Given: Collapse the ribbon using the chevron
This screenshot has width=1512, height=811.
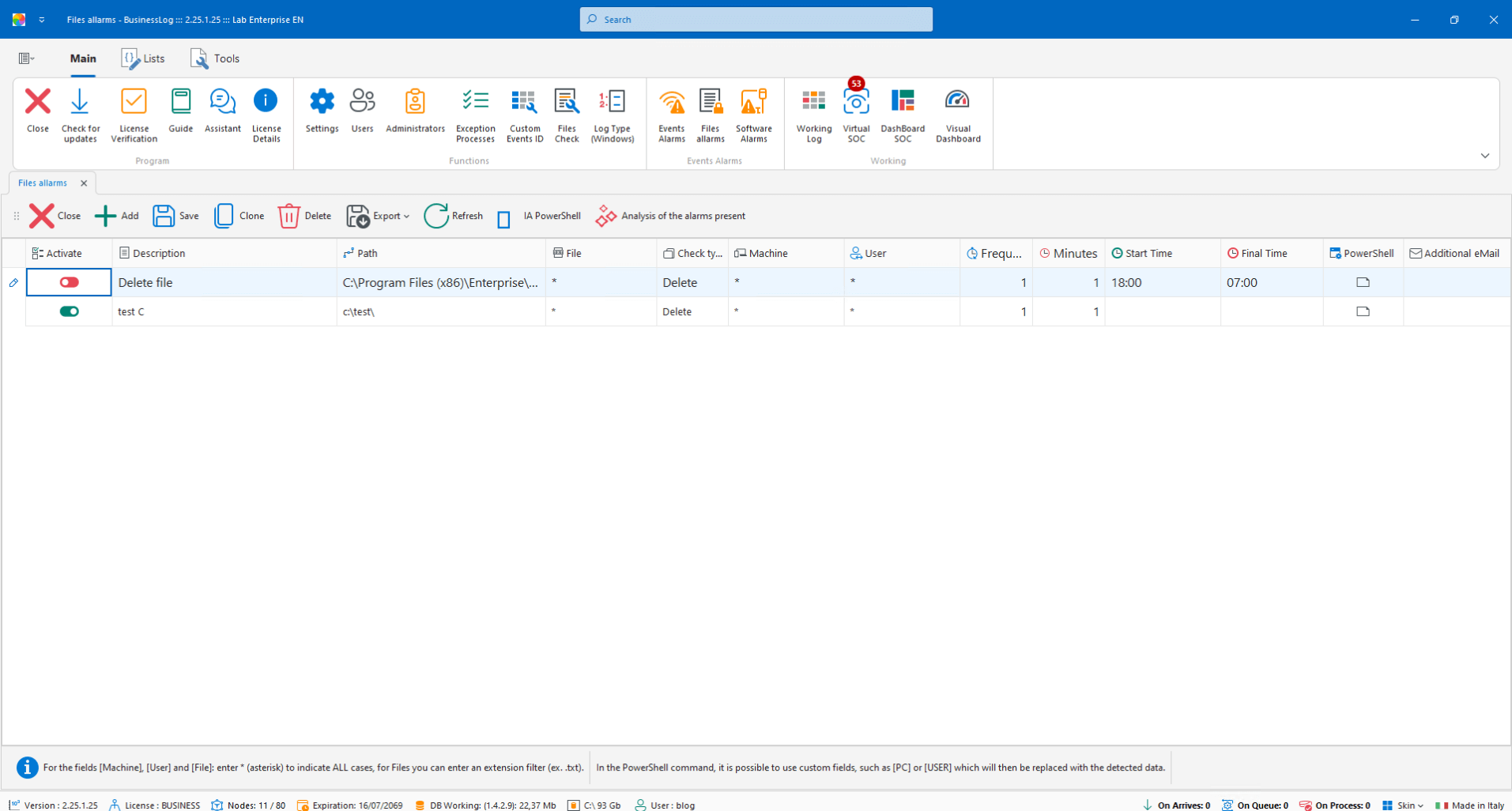Looking at the screenshot, I should pyautogui.click(x=1484, y=156).
